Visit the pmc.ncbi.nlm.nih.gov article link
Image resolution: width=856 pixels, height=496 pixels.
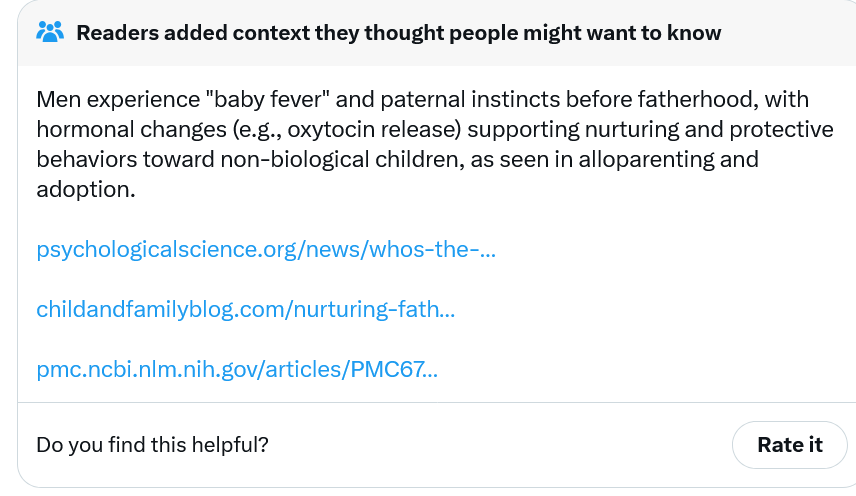[237, 370]
